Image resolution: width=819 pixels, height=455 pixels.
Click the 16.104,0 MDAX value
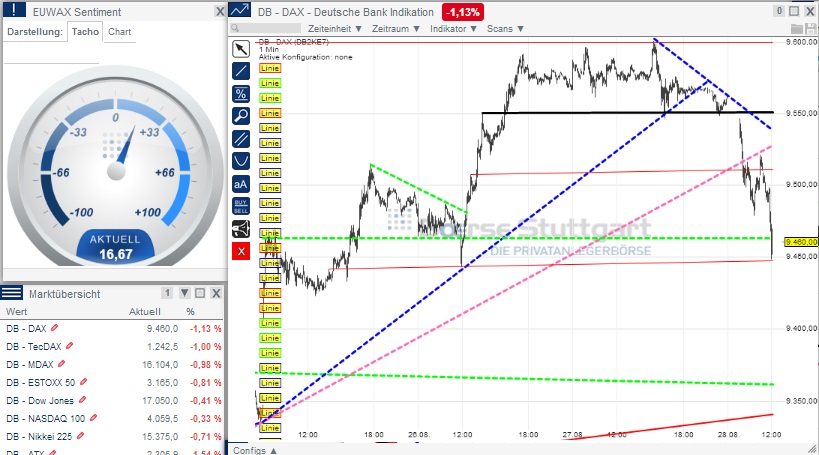[x=160, y=364]
